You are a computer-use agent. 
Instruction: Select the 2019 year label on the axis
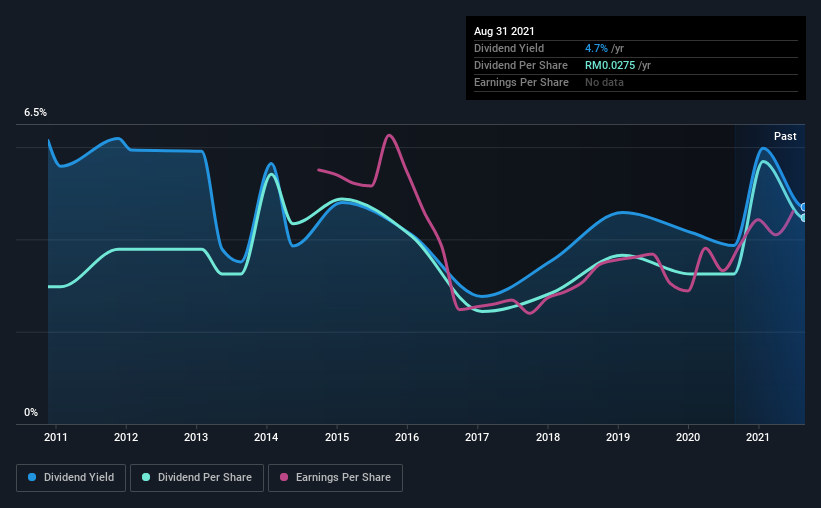coord(618,437)
